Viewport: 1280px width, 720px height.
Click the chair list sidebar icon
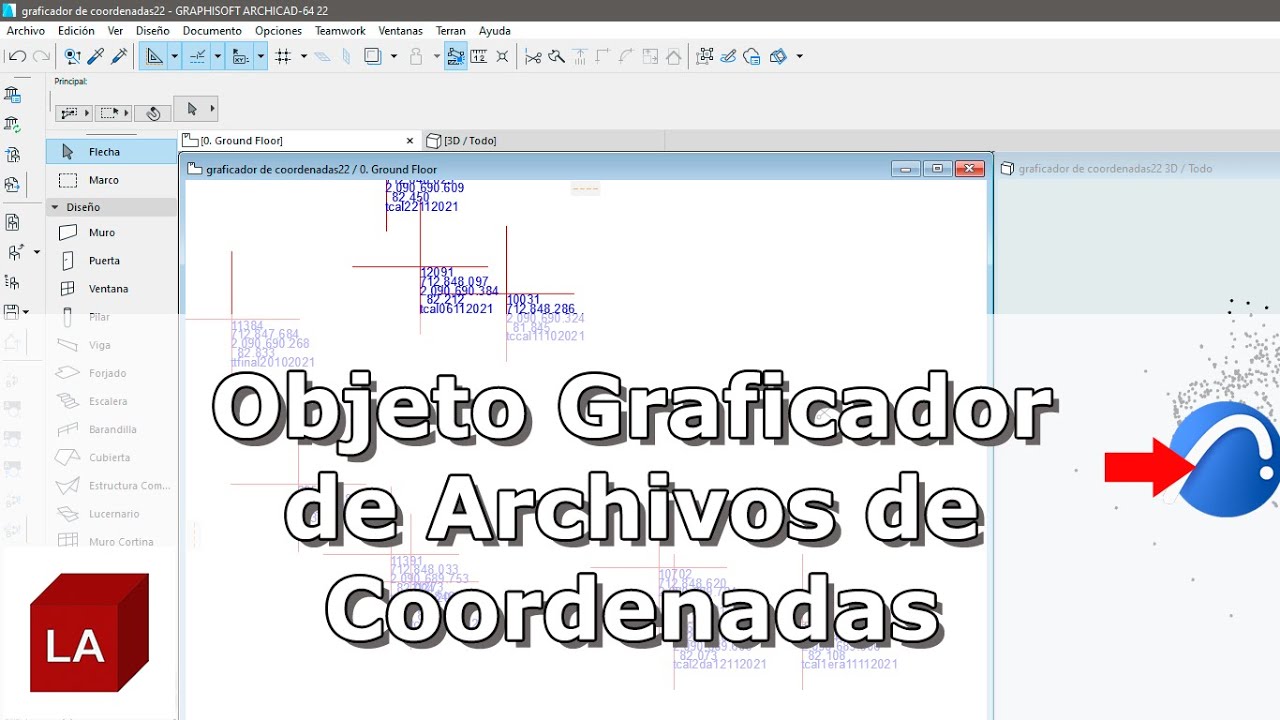tap(12, 282)
